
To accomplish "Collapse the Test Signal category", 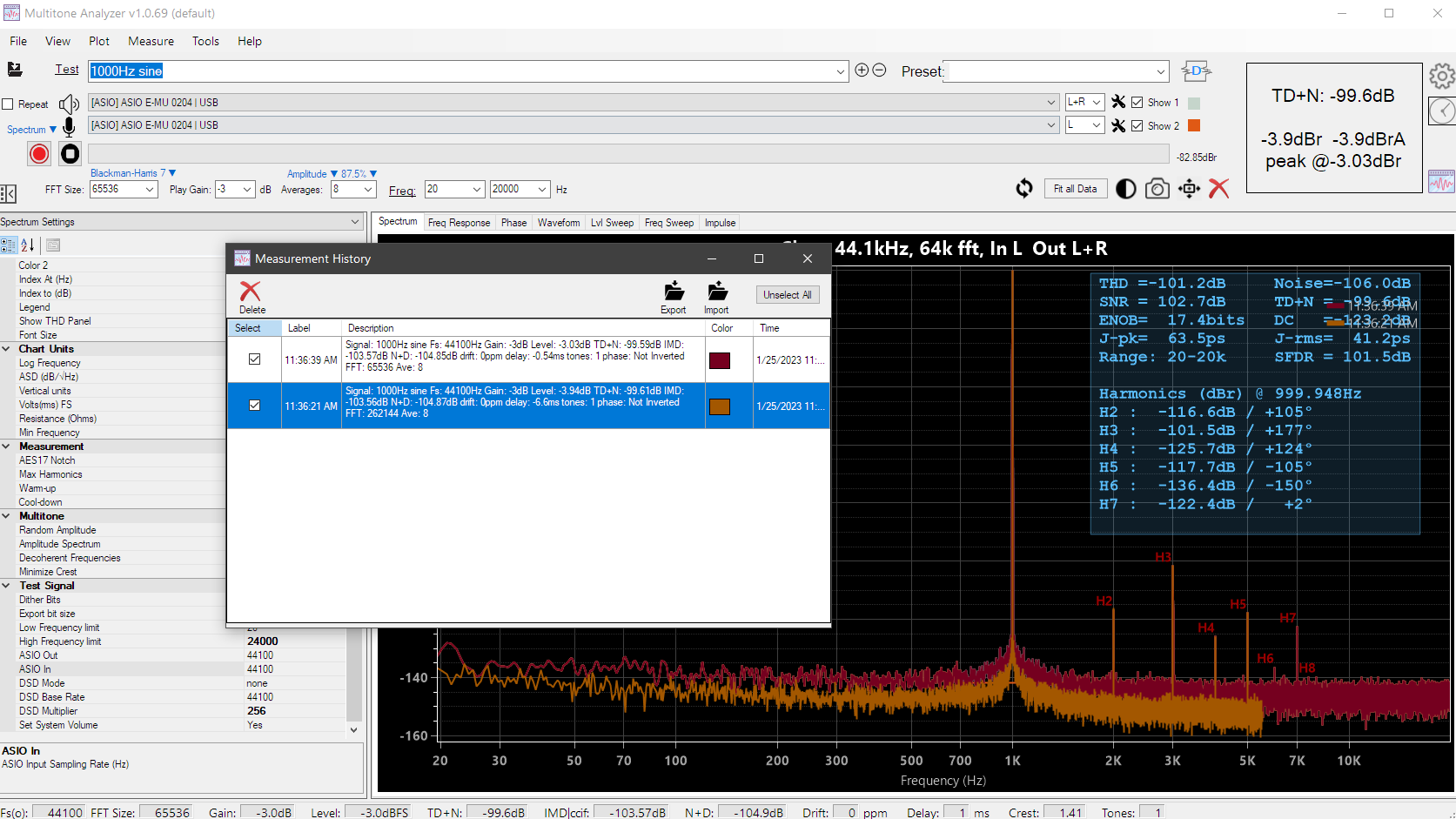I will tap(6, 586).
